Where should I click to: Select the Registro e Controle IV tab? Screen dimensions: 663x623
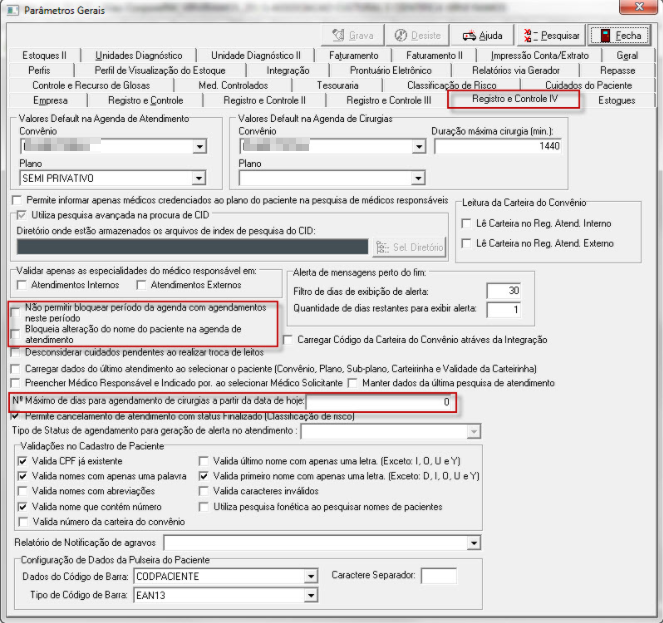click(515, 99)
